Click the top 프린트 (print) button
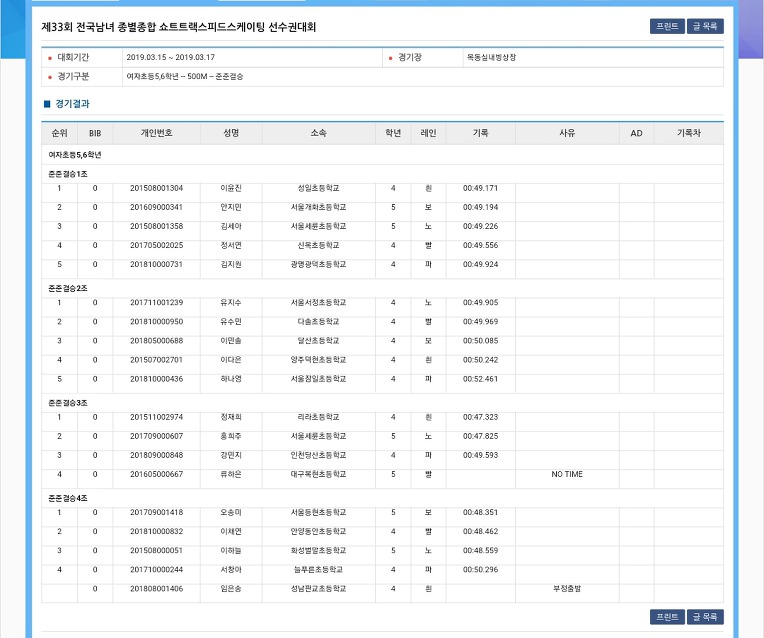This screenshot has height=638, width=764. point(667,26)
